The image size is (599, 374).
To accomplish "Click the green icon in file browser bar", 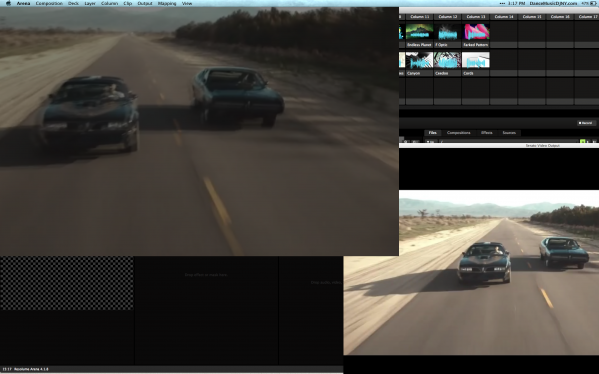I will point(583,141).
